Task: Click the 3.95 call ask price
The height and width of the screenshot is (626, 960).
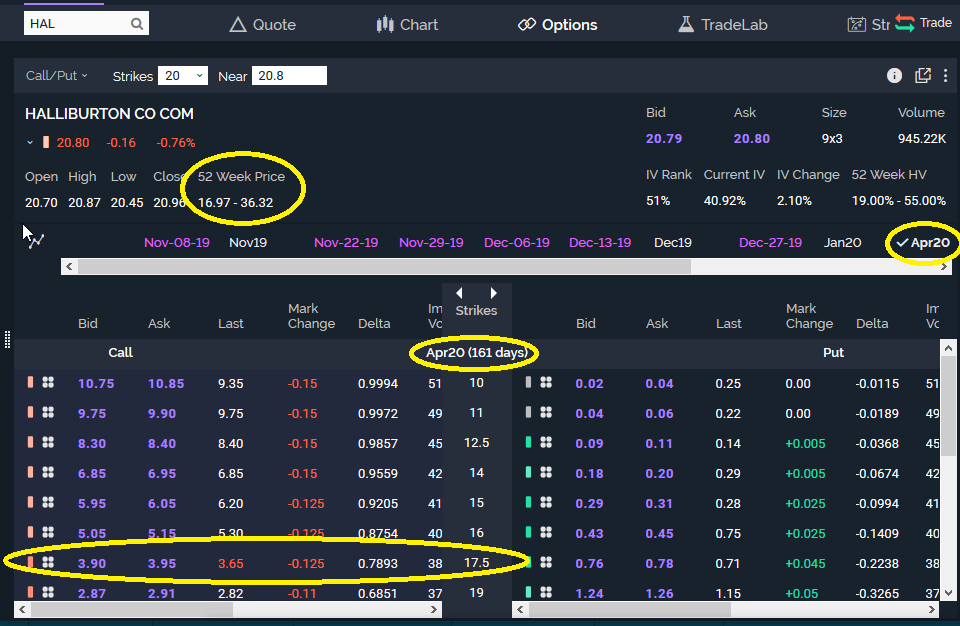Action: [x=162, y=564]
